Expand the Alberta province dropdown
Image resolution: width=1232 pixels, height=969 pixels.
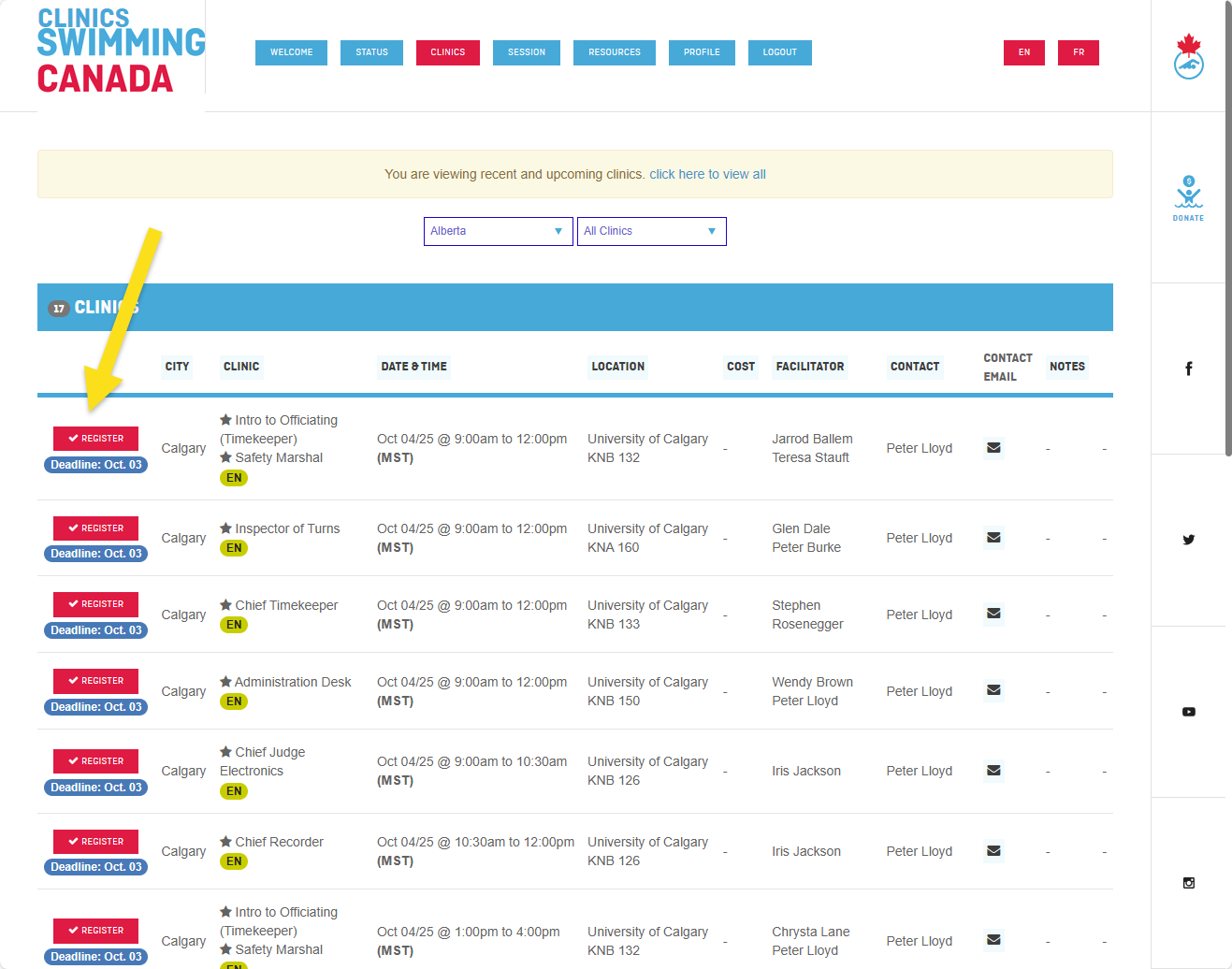[x=498, y=231]
